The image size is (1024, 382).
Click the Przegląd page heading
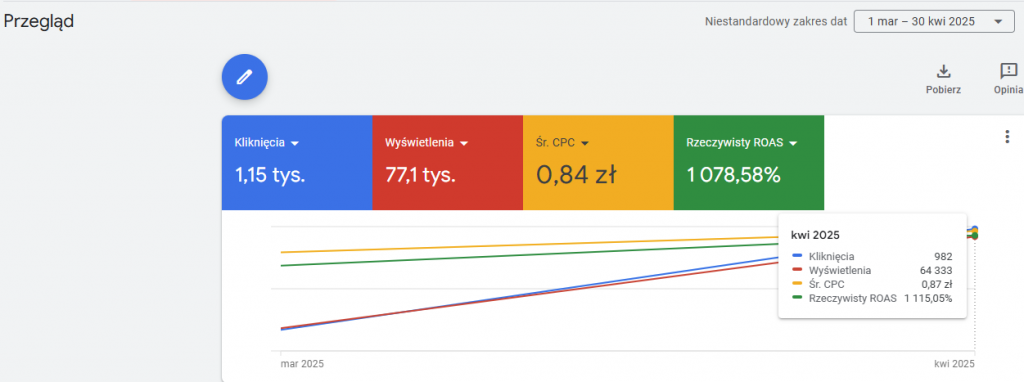(39, 21)
